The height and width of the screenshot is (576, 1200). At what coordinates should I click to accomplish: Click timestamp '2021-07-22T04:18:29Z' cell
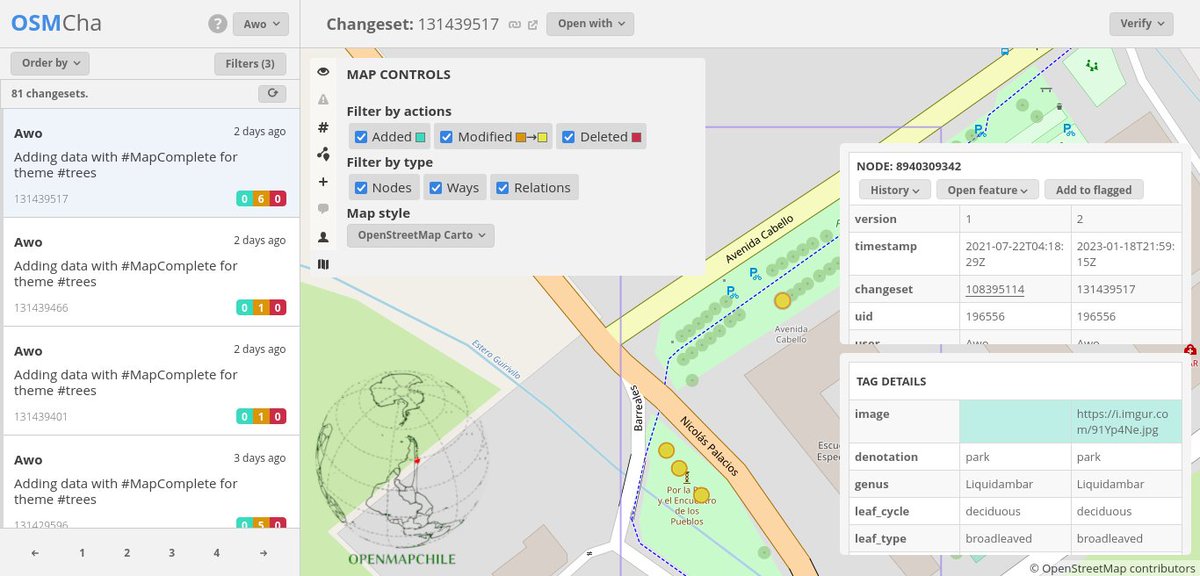[1013, 253]
